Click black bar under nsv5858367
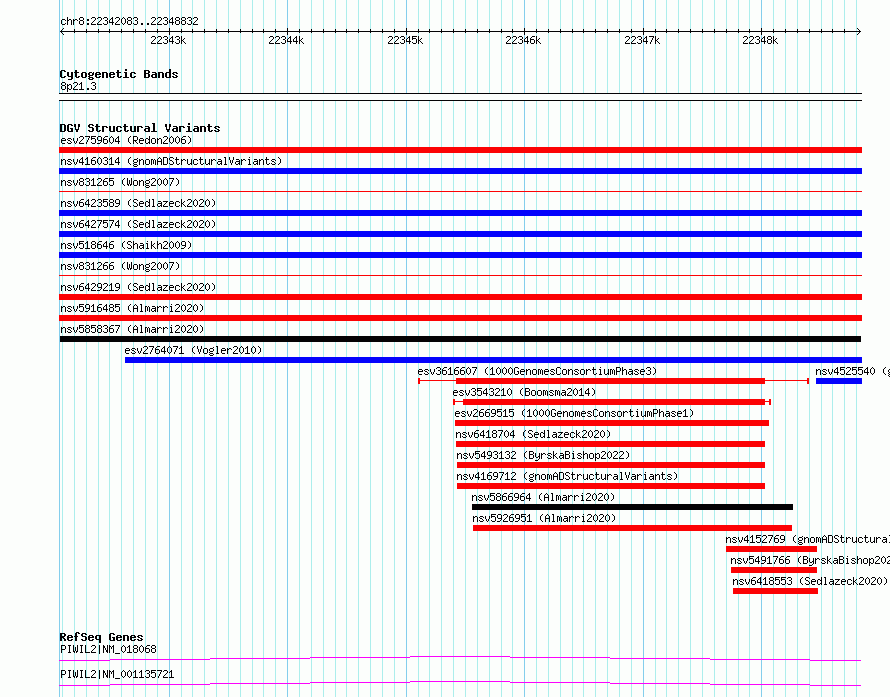 (x=460, y=339)
